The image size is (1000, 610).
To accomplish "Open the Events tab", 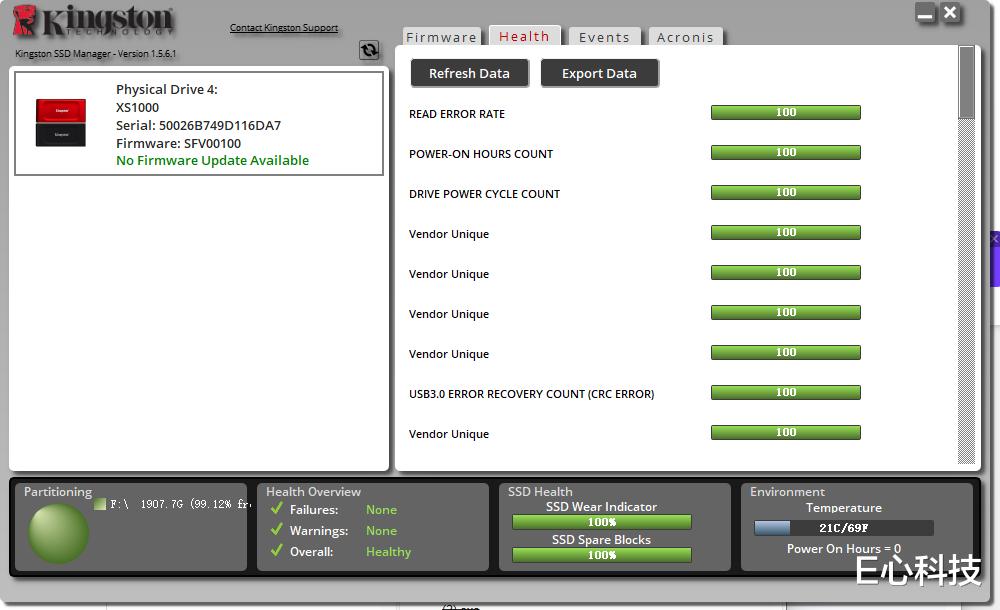I will click(604, 37).
